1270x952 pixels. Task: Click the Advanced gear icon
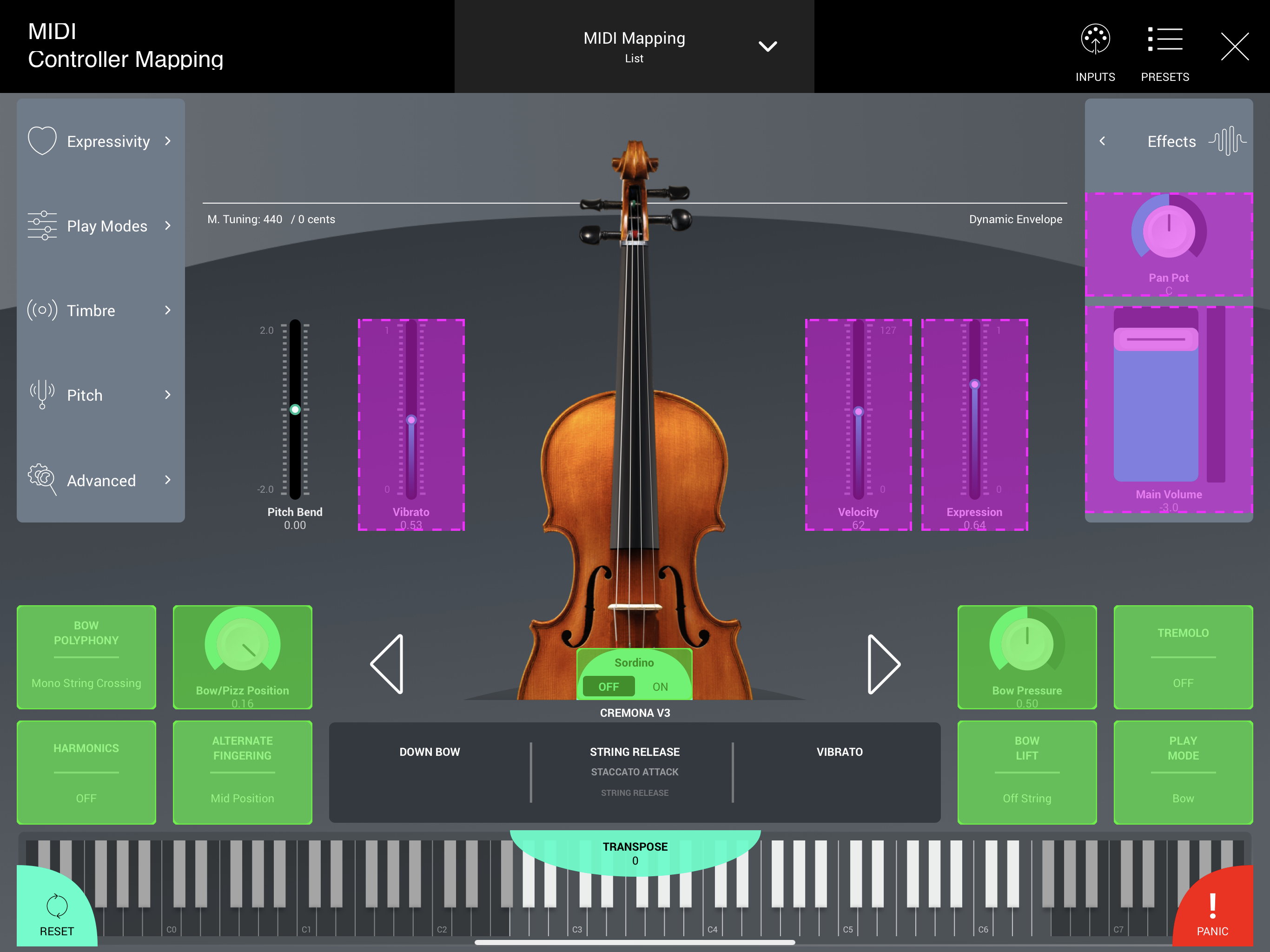[x=42, y=479]
